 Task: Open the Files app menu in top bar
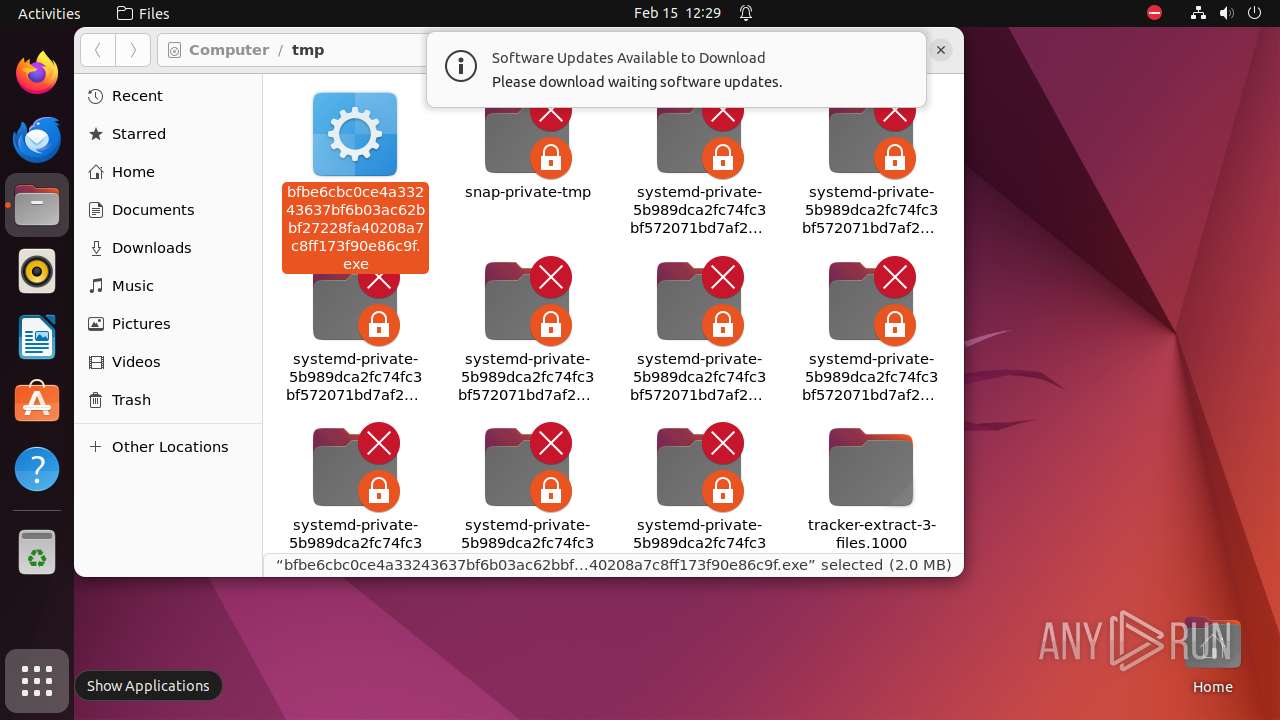(143, 13)
